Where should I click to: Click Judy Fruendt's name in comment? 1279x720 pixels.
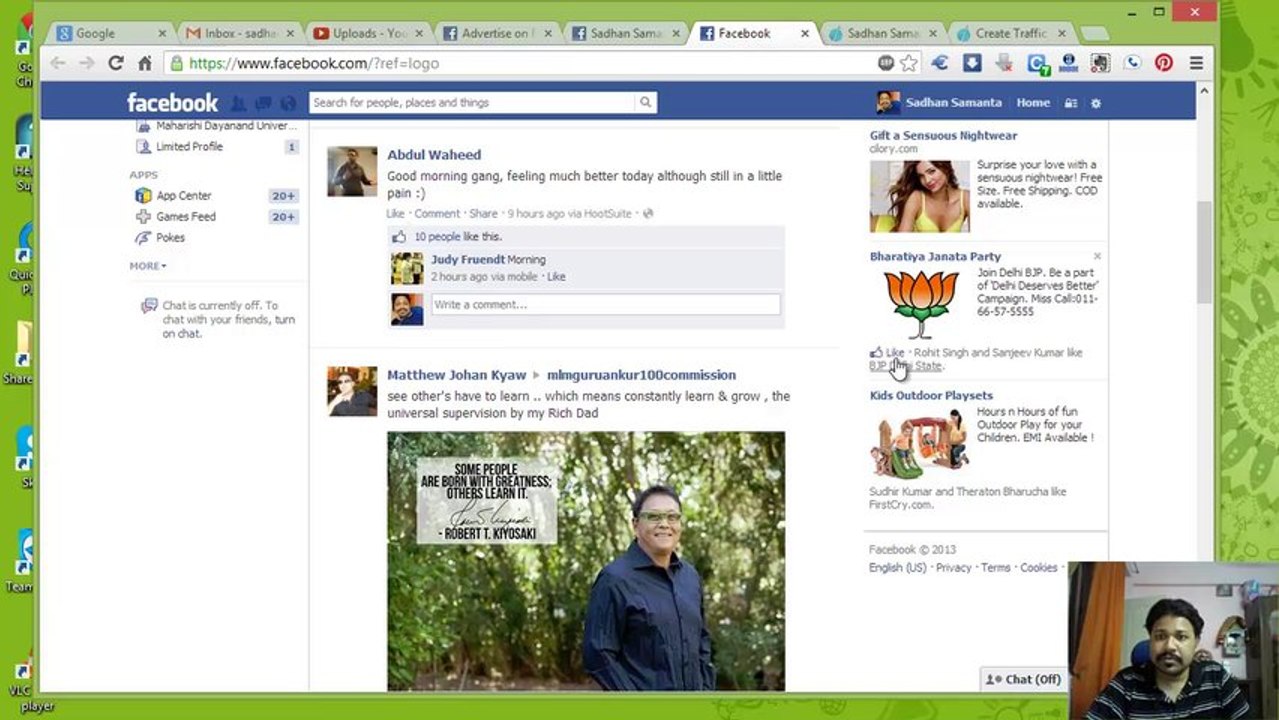pyautogui.click(x=468, y=260)
